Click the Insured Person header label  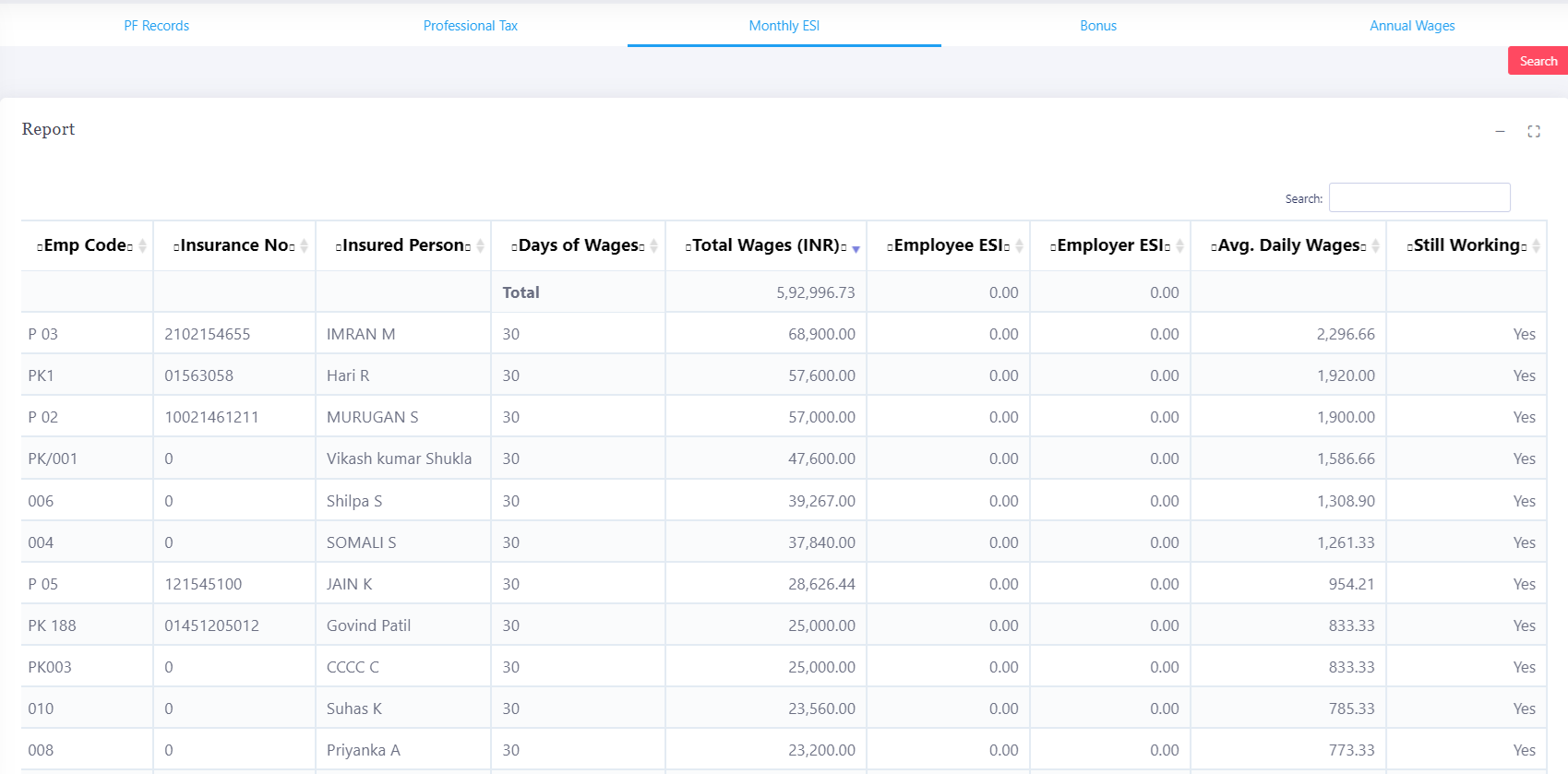pyautogui.click(x=403, y=245)
